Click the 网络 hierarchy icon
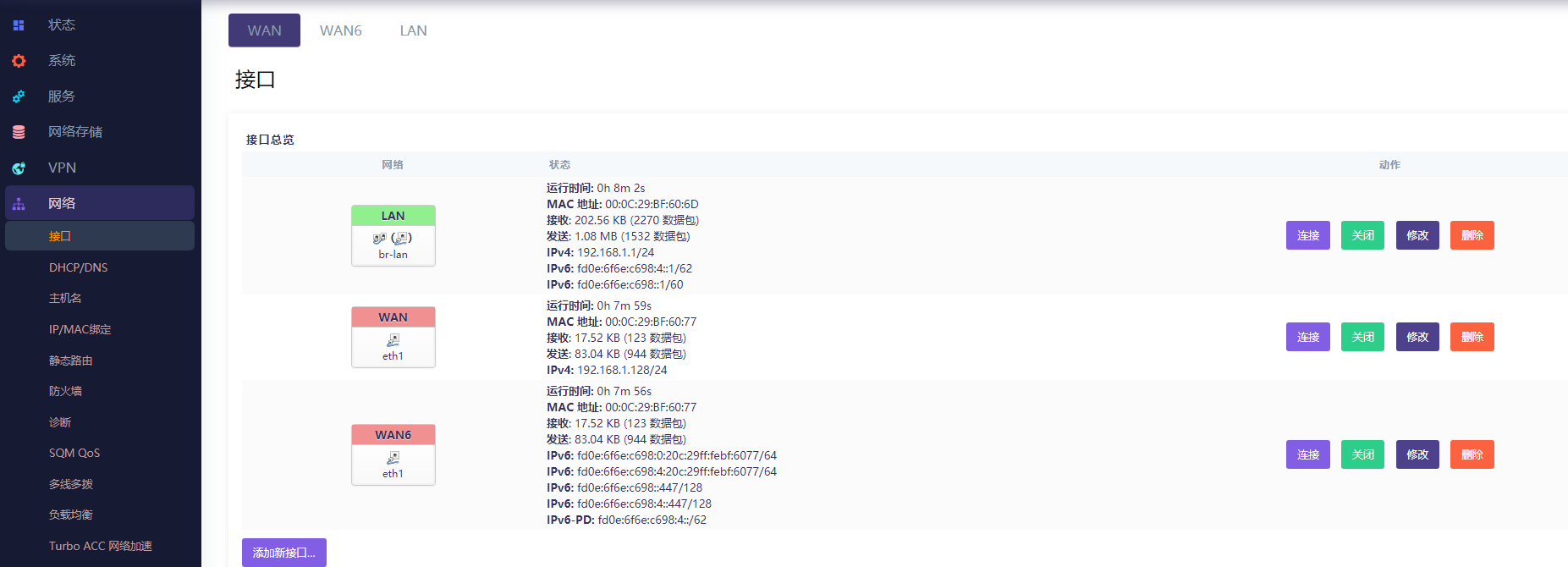Viewport: 1568px width, 567px height. coord(19,204)
